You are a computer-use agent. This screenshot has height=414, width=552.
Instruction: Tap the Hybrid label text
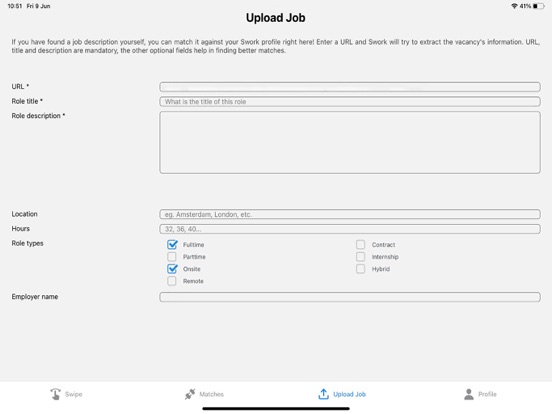381,269
